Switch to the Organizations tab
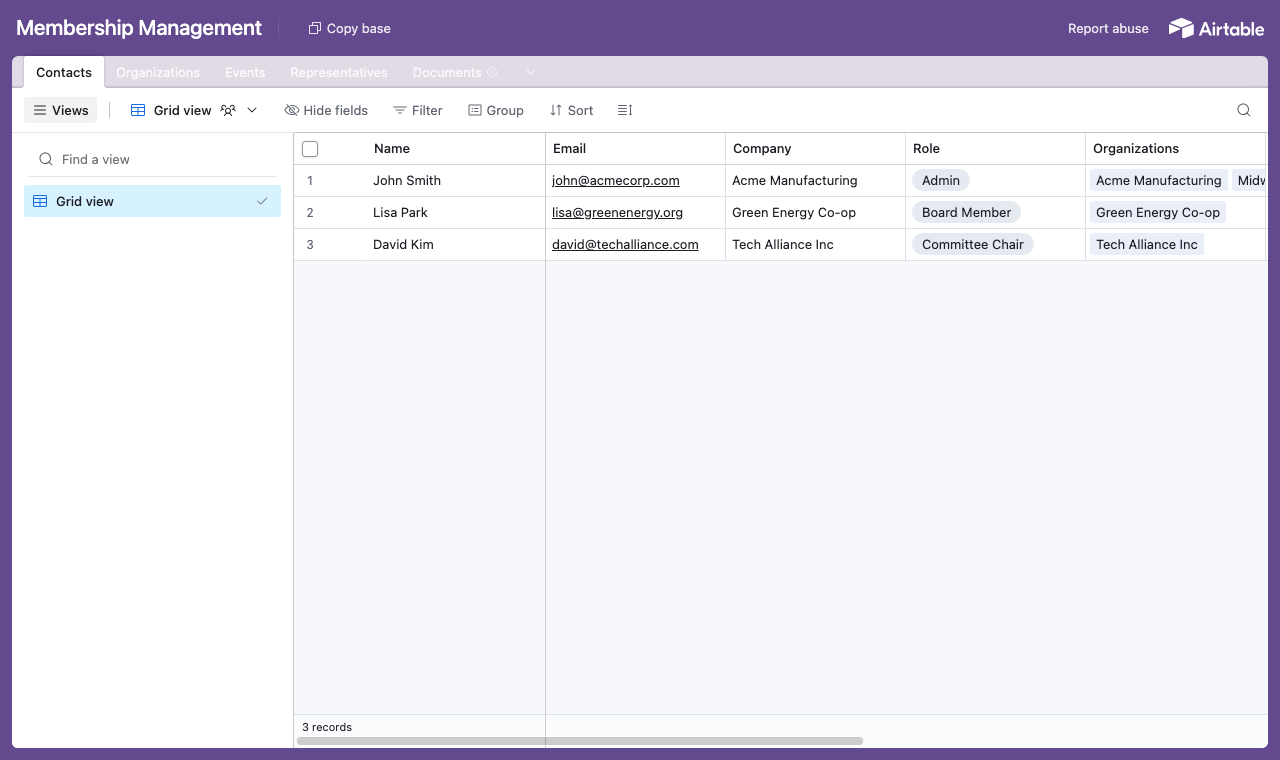The width and height of the screenshot is (1280, 760). [158, 73]
